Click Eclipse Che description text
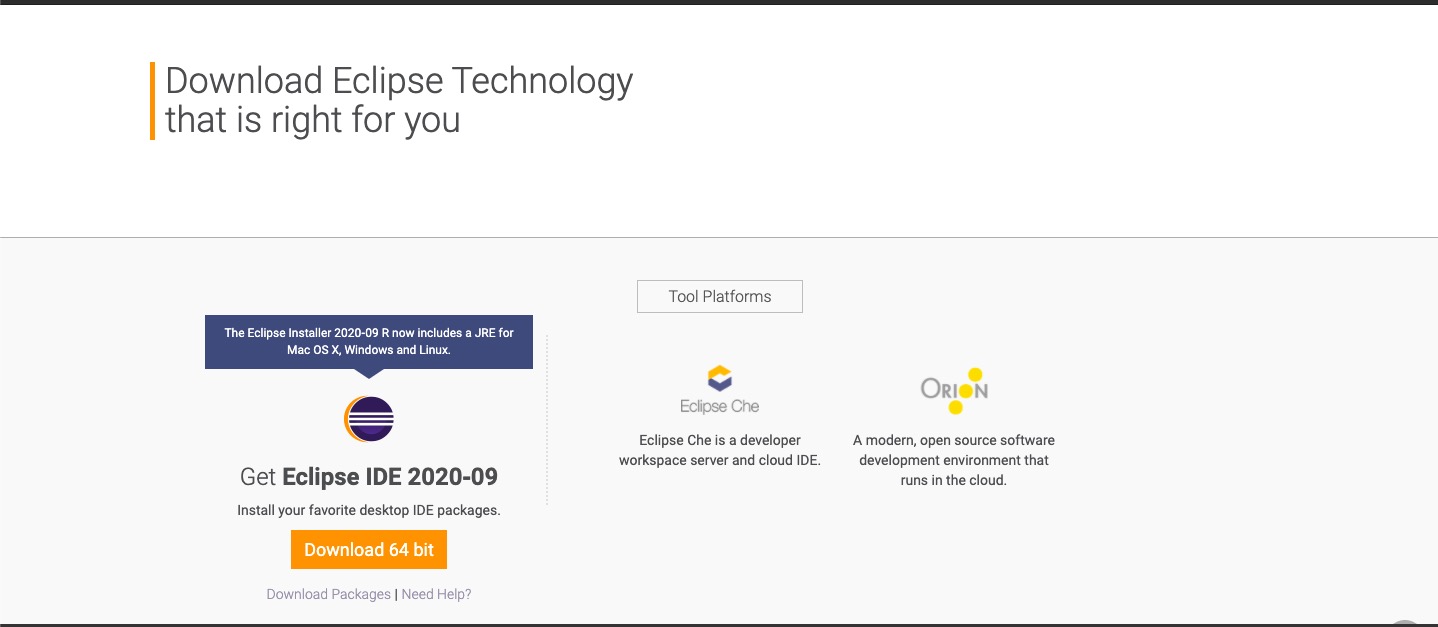Screen dimensions: 1438x627 (x=720, y=450)
